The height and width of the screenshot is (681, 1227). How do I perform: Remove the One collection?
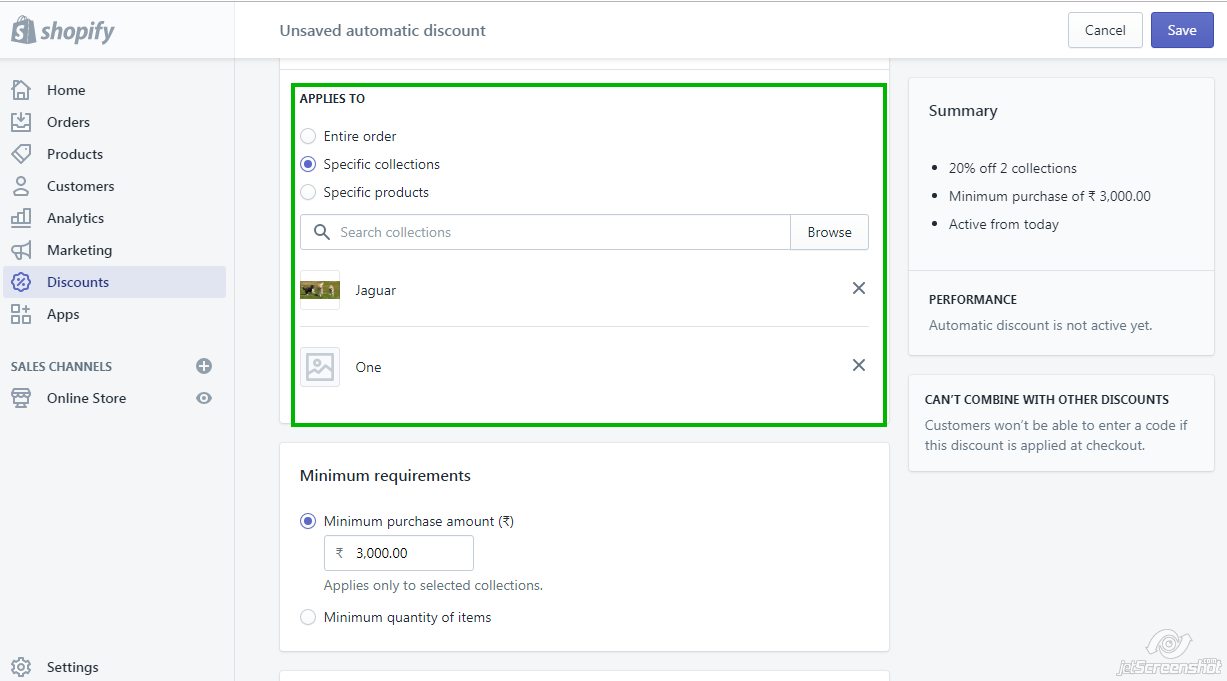859,365
